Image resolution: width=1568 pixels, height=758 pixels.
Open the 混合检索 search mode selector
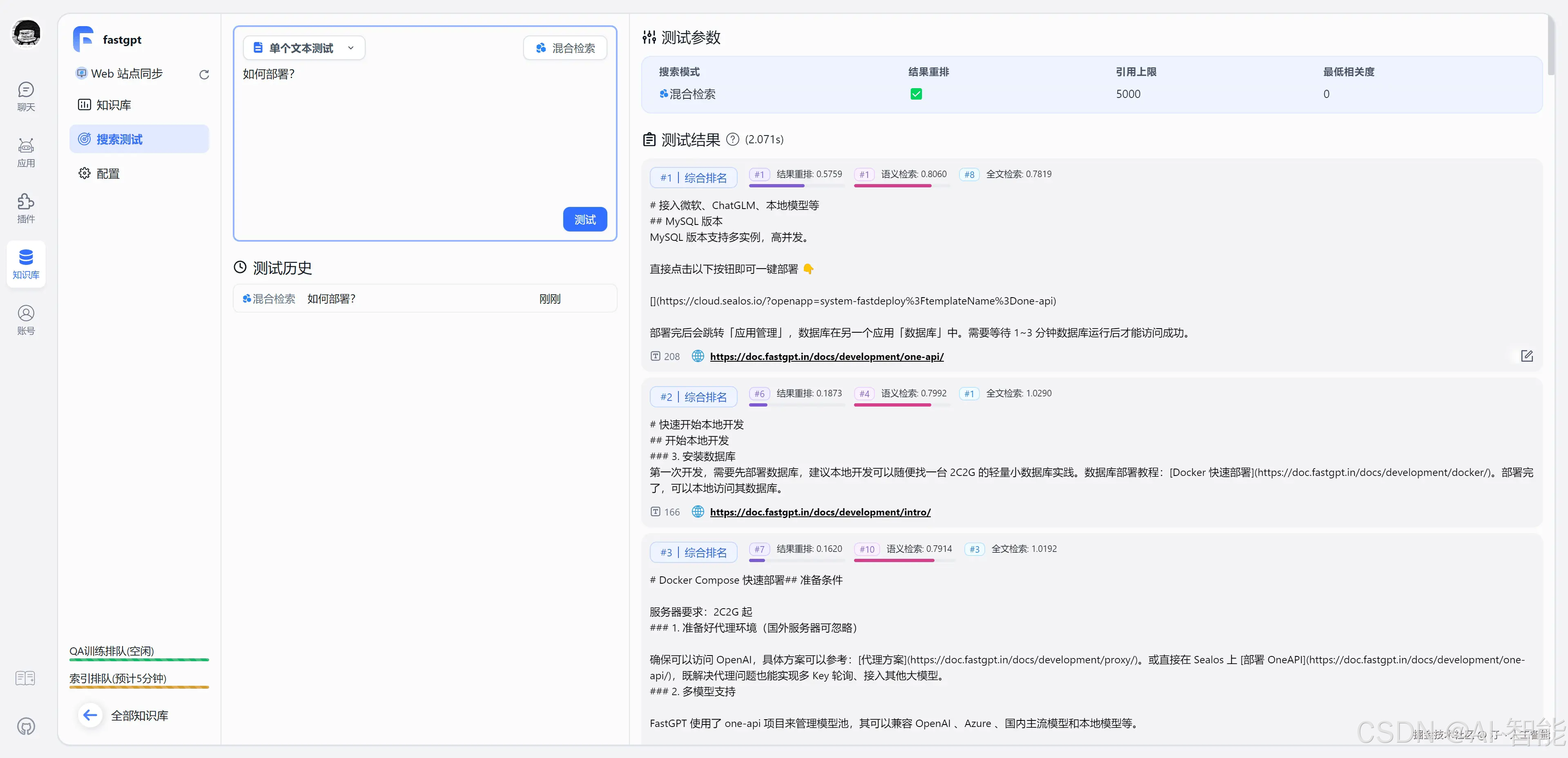coord(565,48)
